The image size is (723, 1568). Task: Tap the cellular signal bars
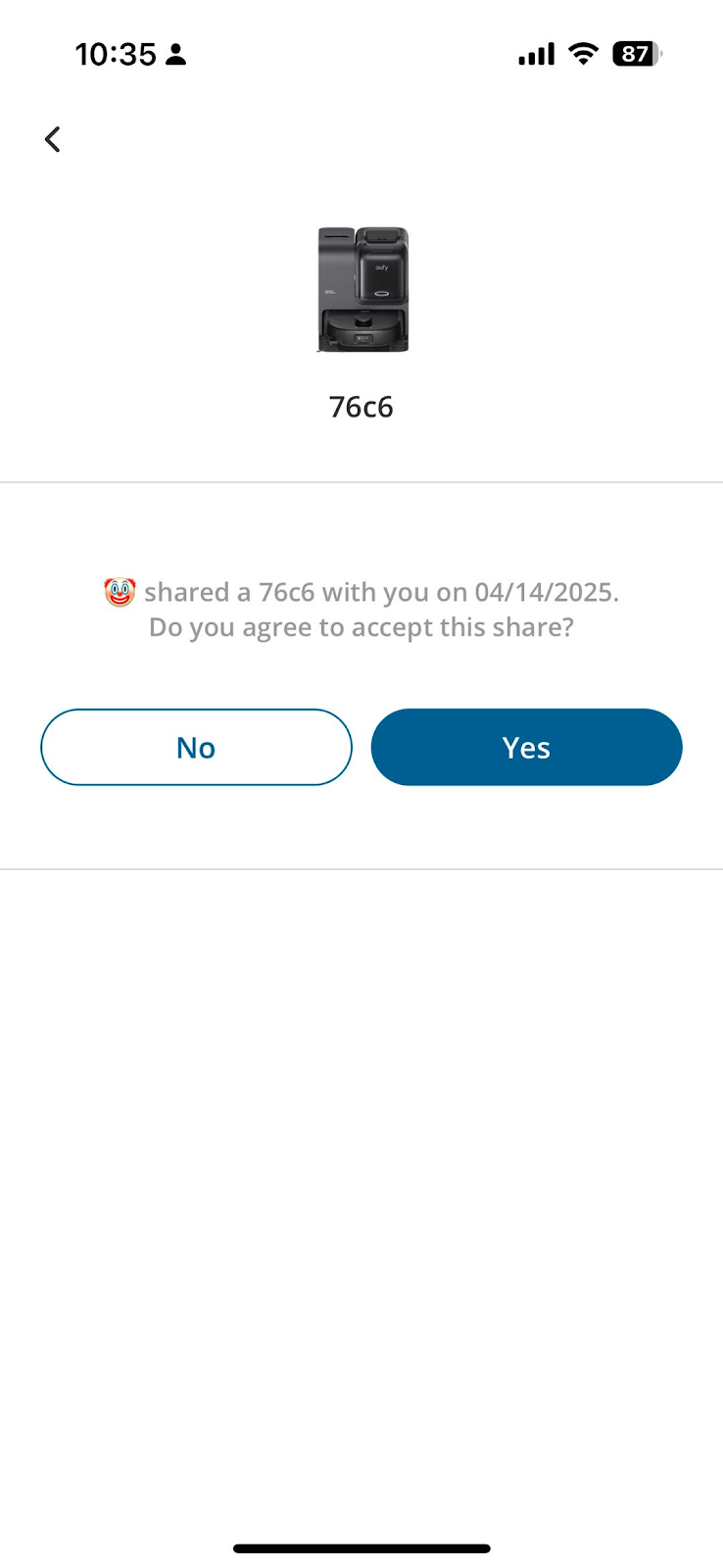click(x=536, y=54)
